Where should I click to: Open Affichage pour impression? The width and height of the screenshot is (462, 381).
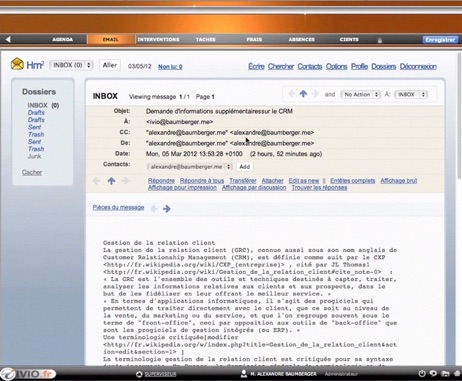(182, 188)
